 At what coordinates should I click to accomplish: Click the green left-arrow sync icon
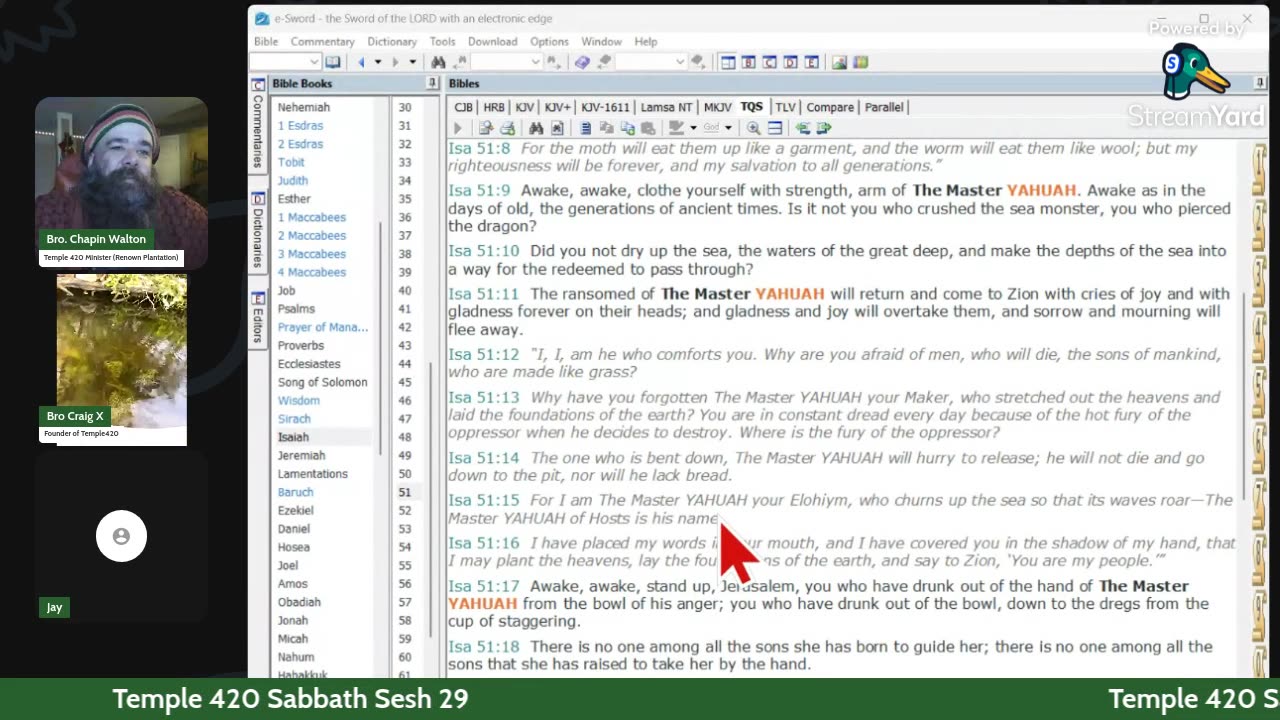coord(802,128)
